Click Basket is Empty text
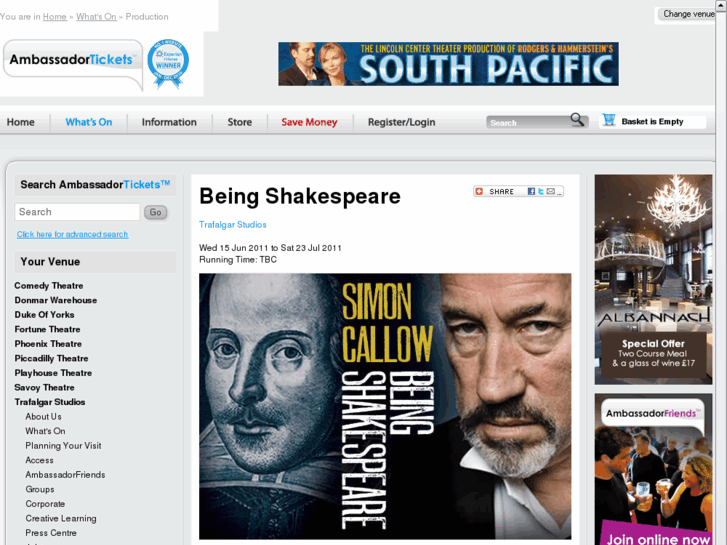The width and height of the screenshot is (727, 545). [652, 122]
